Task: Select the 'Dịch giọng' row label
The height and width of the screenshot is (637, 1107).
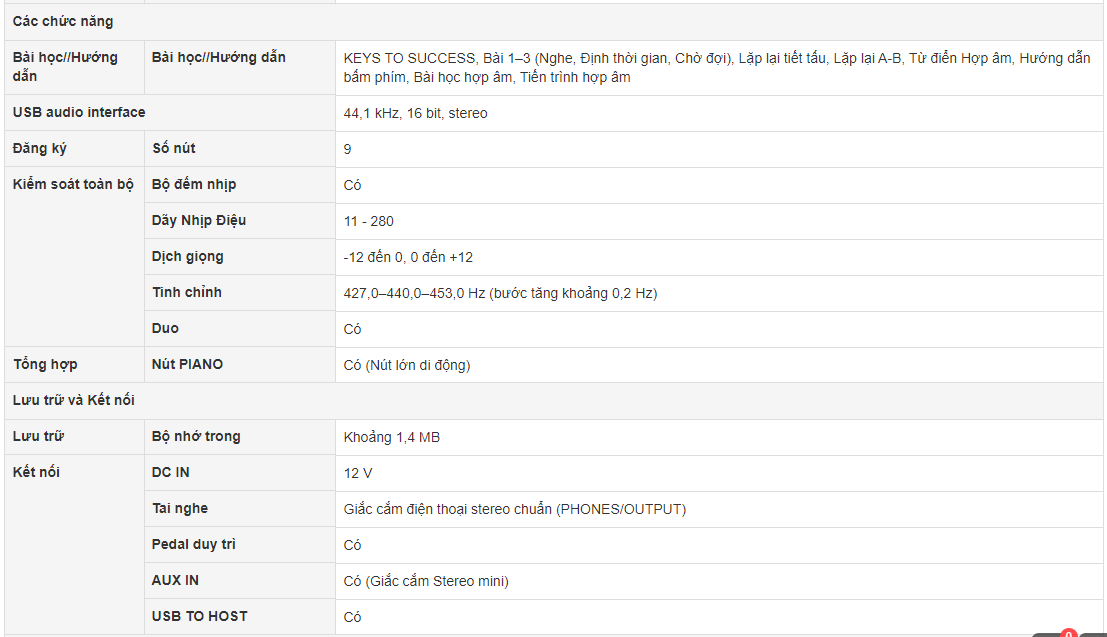Action: click(x=188, y=256)
